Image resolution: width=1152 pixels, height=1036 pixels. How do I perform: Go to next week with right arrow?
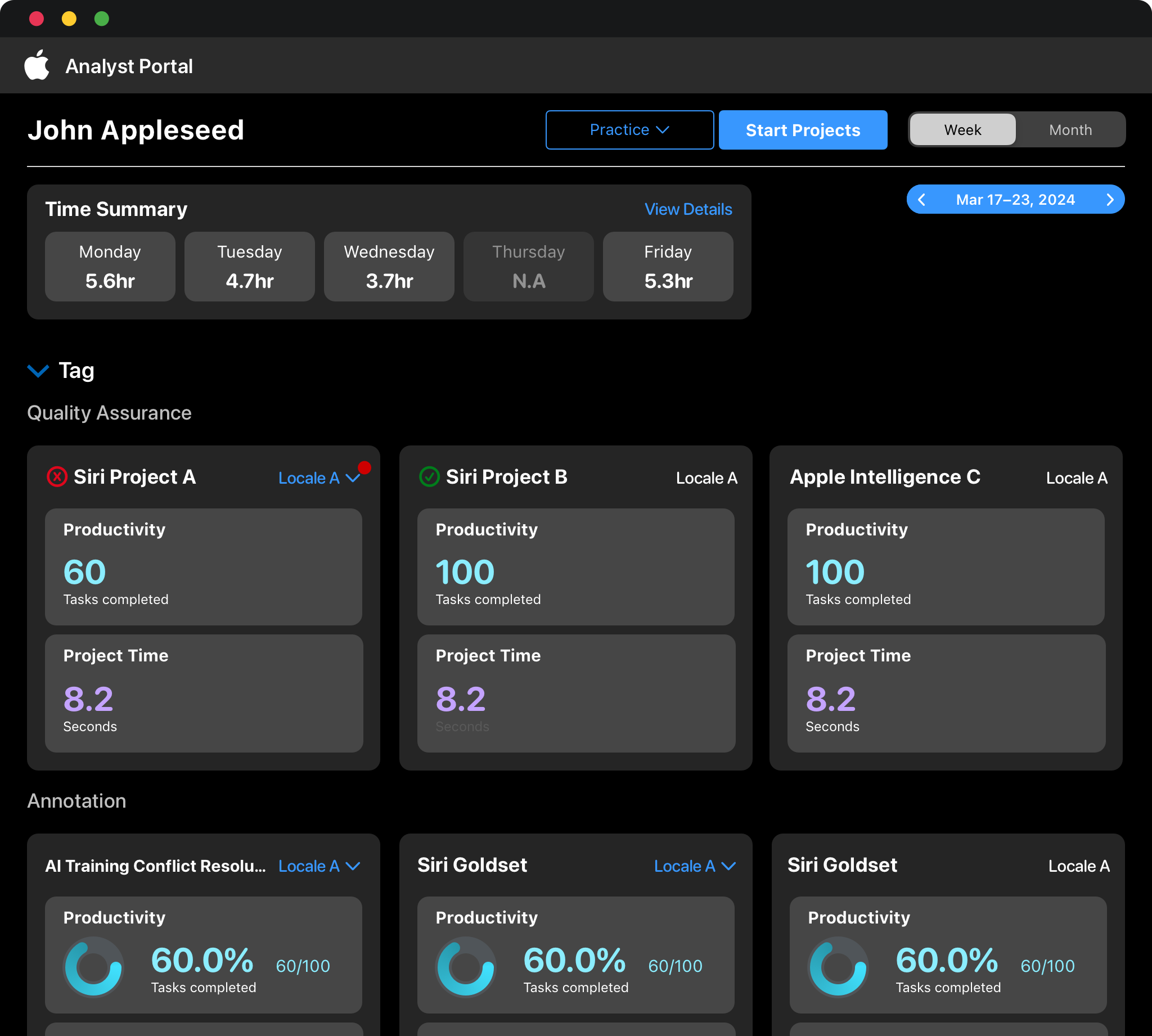[1110, 200]
